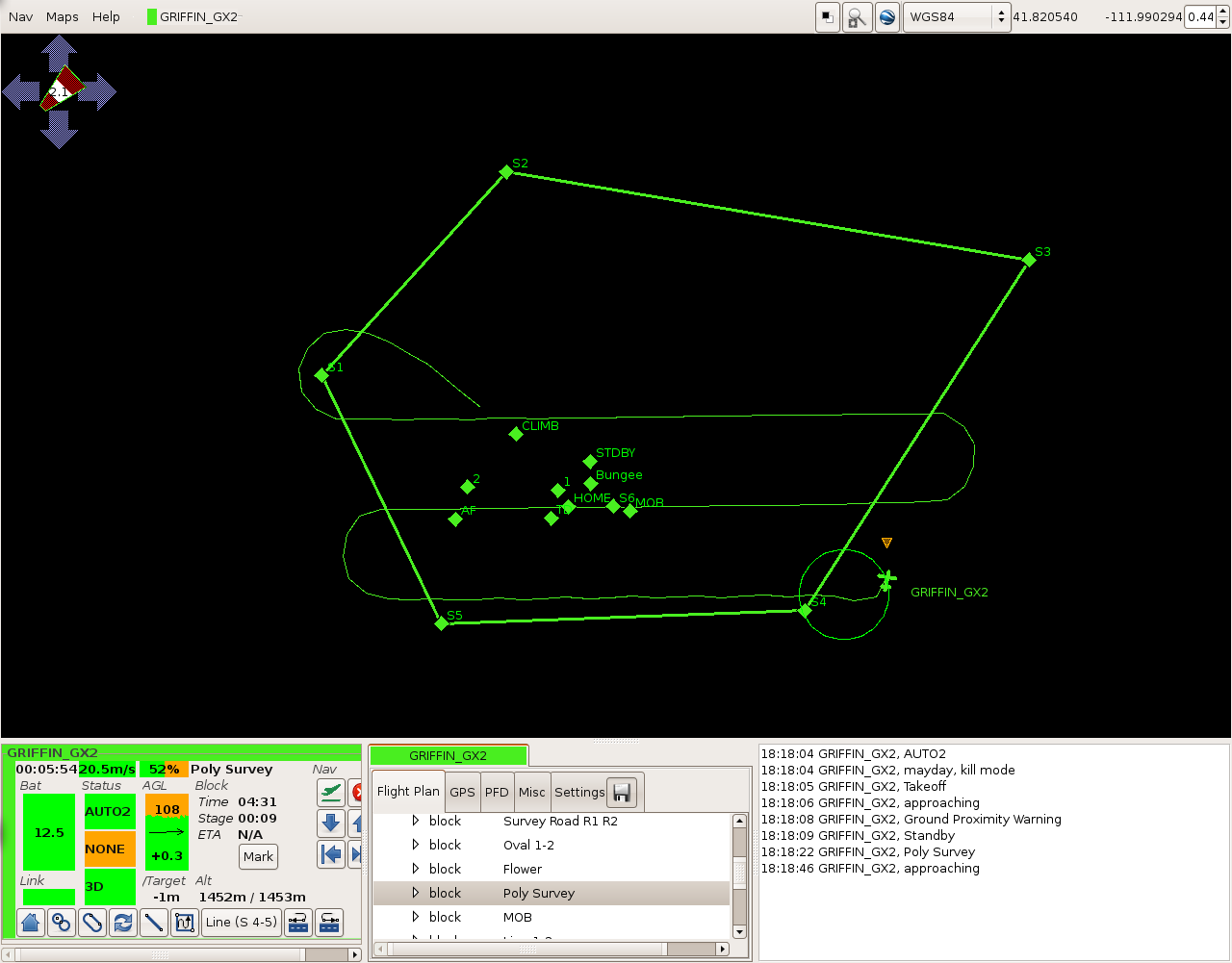This screenshot has width=1232, height=963.
Task: Click the 3D GPS status box
Action: (x=110, y=887)
